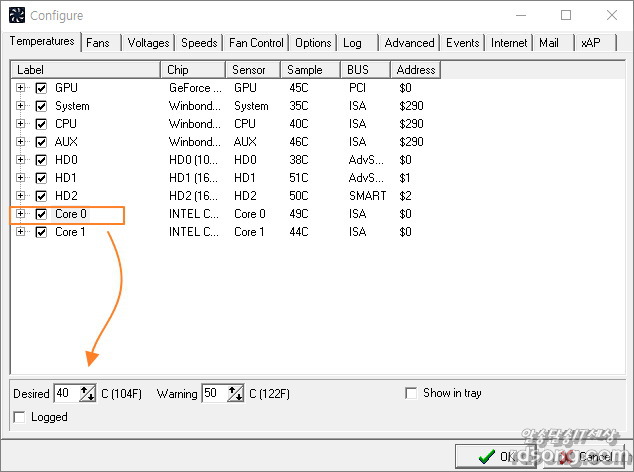
Task: Open the Fan Control tab
Action: point(256,43)
